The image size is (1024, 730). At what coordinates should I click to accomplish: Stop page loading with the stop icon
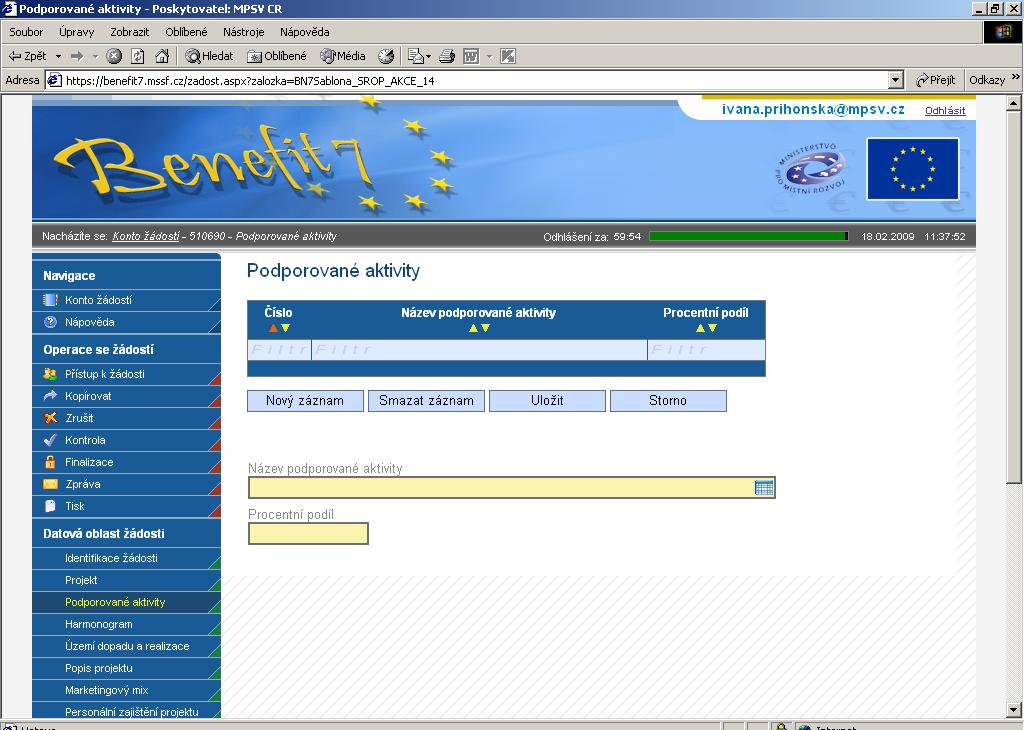(x=114, y=56)
